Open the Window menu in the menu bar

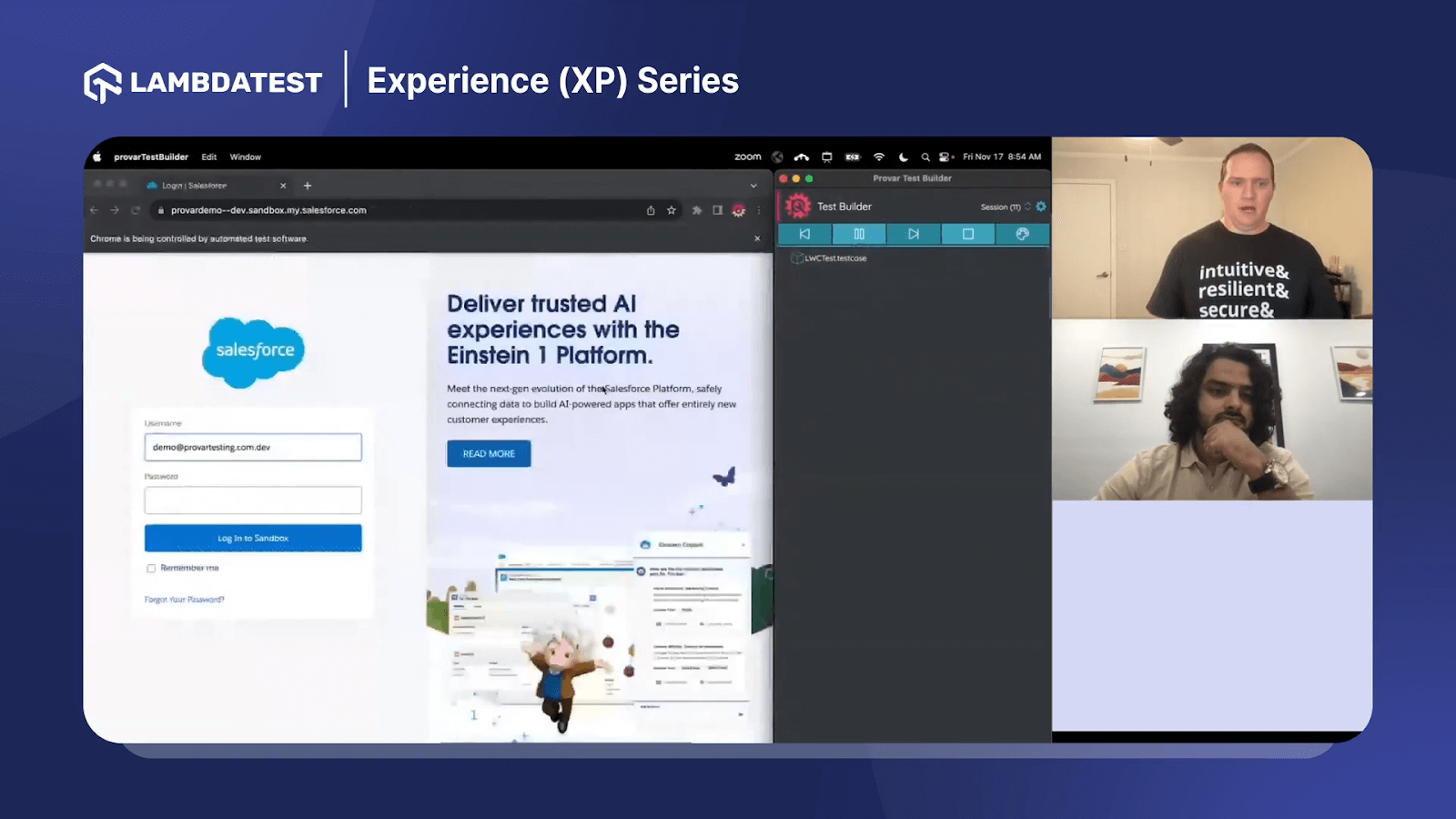pyautogui.click(x=244, y=157)
